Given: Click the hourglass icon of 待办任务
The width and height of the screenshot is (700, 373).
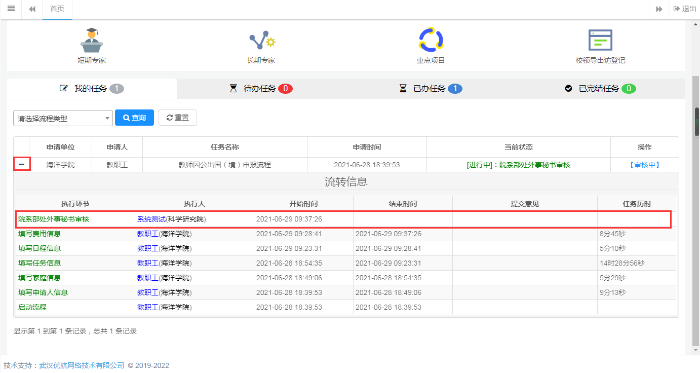Looking at the screenshot, I should point(233,88).
